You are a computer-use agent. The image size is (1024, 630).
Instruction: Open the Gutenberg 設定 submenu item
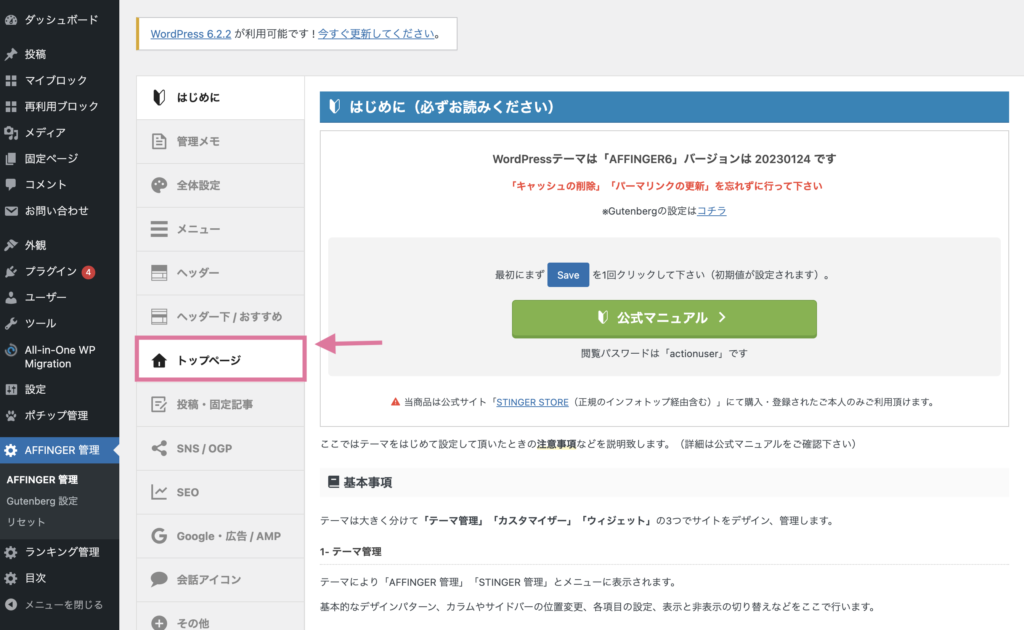(x=42, y=501)
